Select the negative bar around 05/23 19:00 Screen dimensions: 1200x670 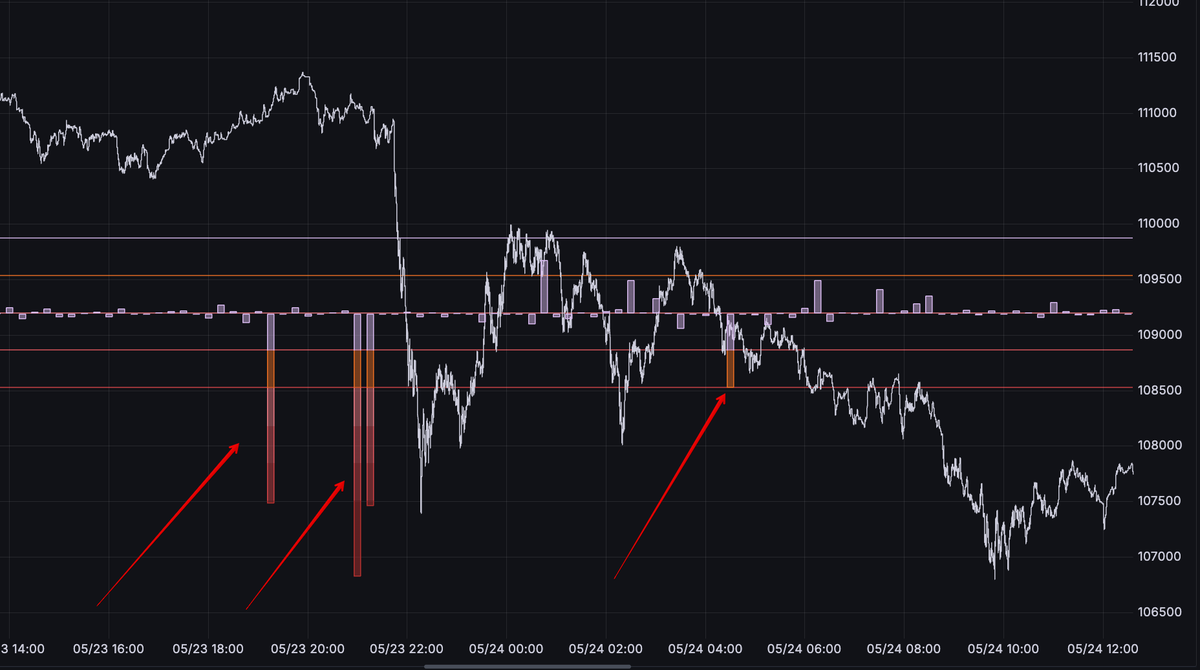click(x=271, y=408)
